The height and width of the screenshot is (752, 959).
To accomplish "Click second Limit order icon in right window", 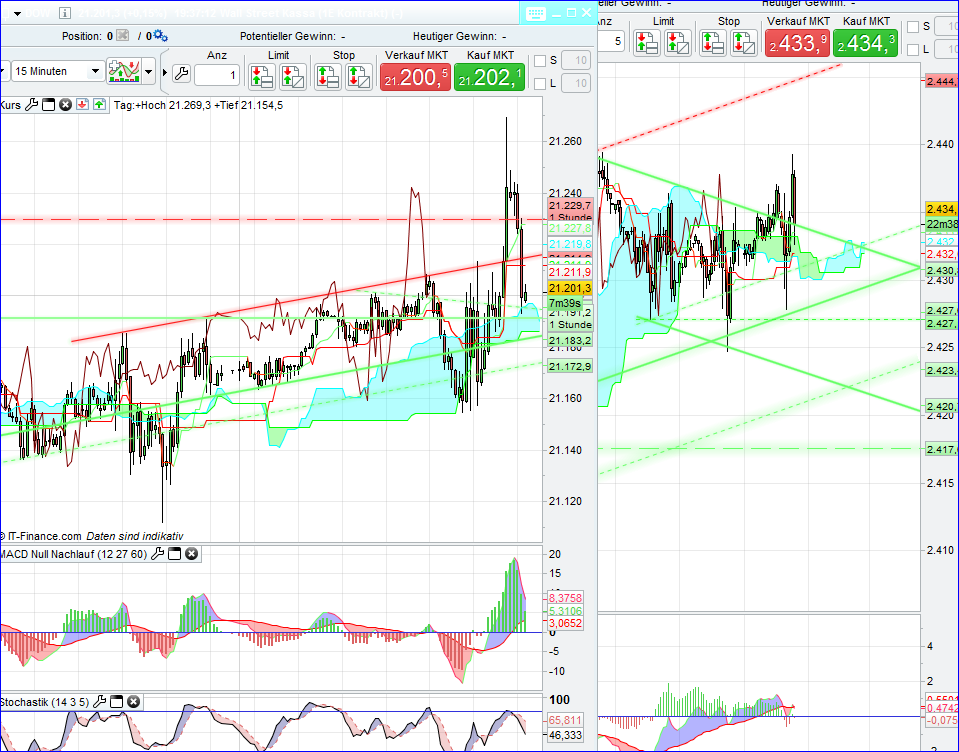I will [x=678, y=43].
